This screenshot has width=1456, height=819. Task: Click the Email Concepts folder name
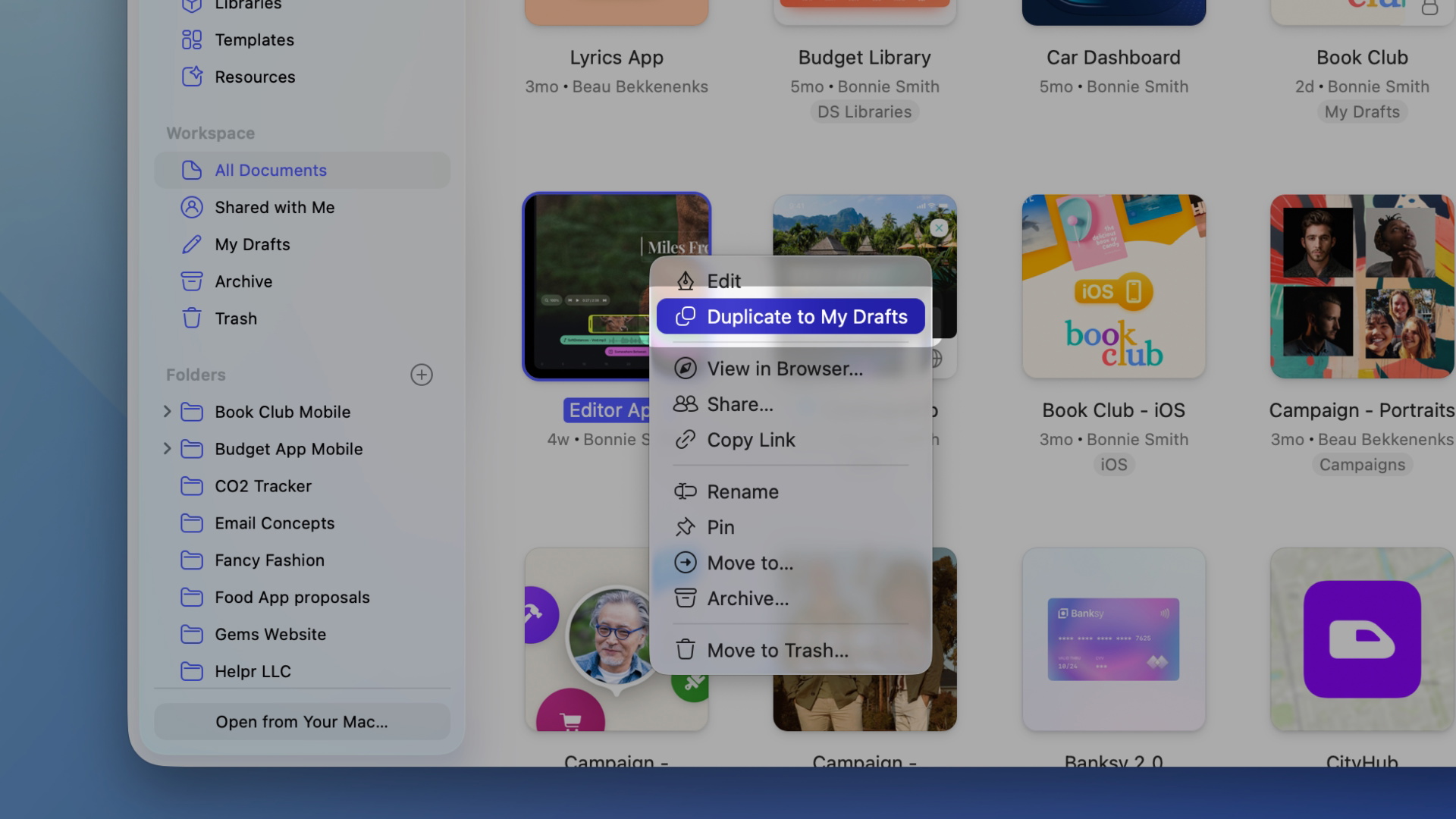pyautogui.click(x=275, y=523)
